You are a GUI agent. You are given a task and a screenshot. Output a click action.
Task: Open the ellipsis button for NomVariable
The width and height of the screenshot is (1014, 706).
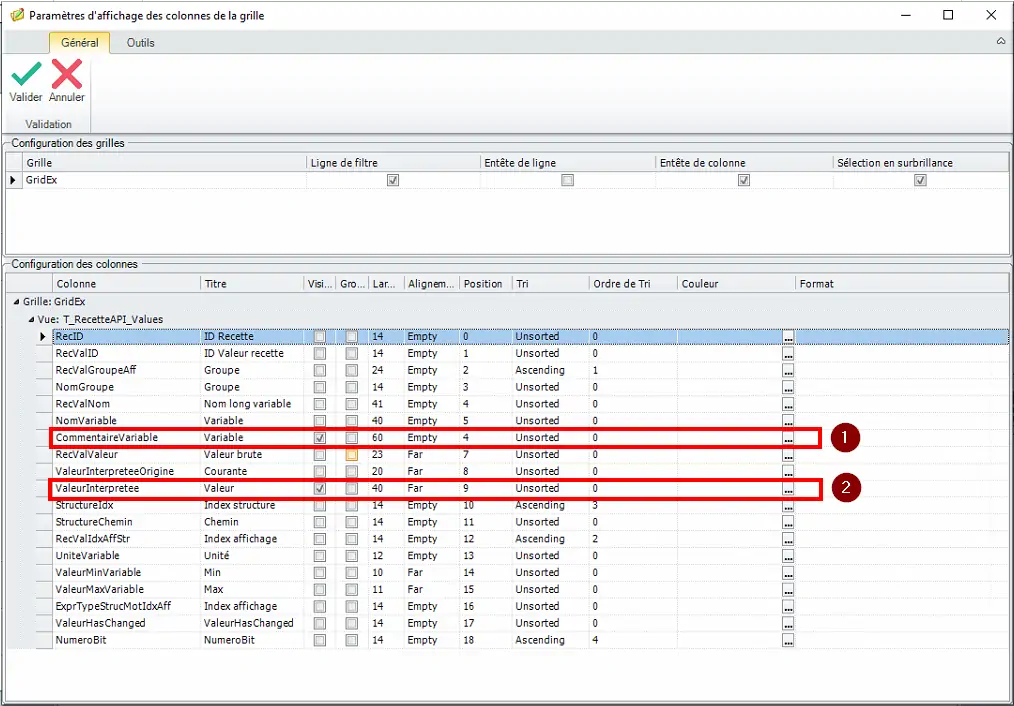click(x=788, y=421)
